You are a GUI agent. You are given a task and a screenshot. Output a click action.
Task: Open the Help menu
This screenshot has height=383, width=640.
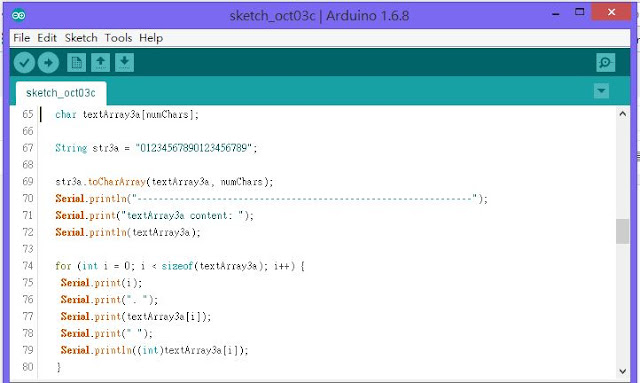[x=151, y=38]
